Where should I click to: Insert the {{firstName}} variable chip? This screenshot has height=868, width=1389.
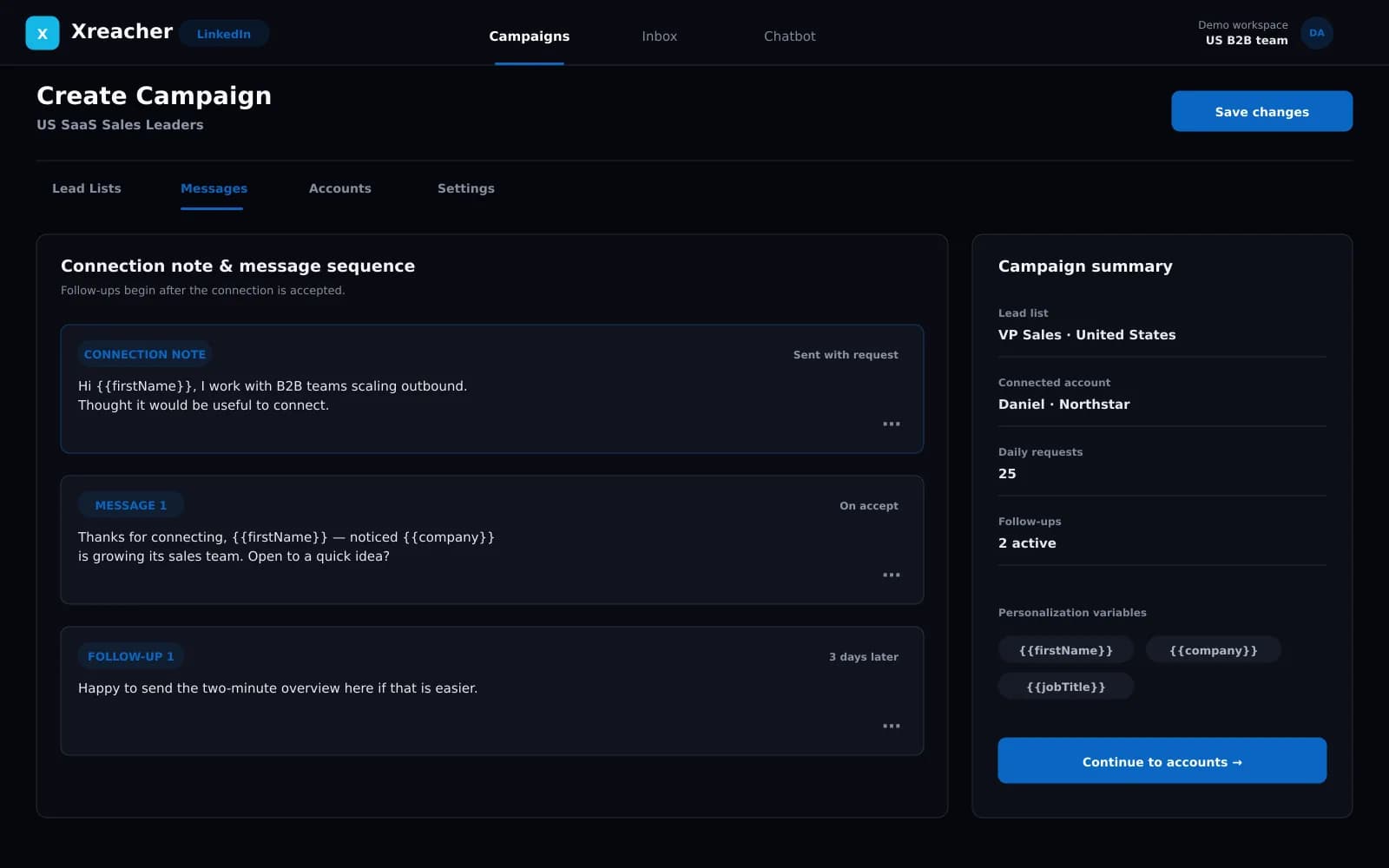1066,650
